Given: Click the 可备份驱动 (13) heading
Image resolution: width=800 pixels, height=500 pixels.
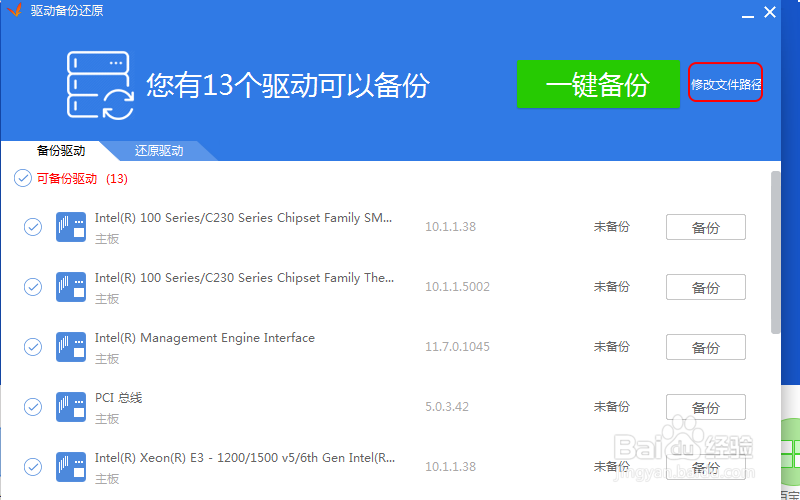Looking at the screenshot, I should click(x=82, y=179).
